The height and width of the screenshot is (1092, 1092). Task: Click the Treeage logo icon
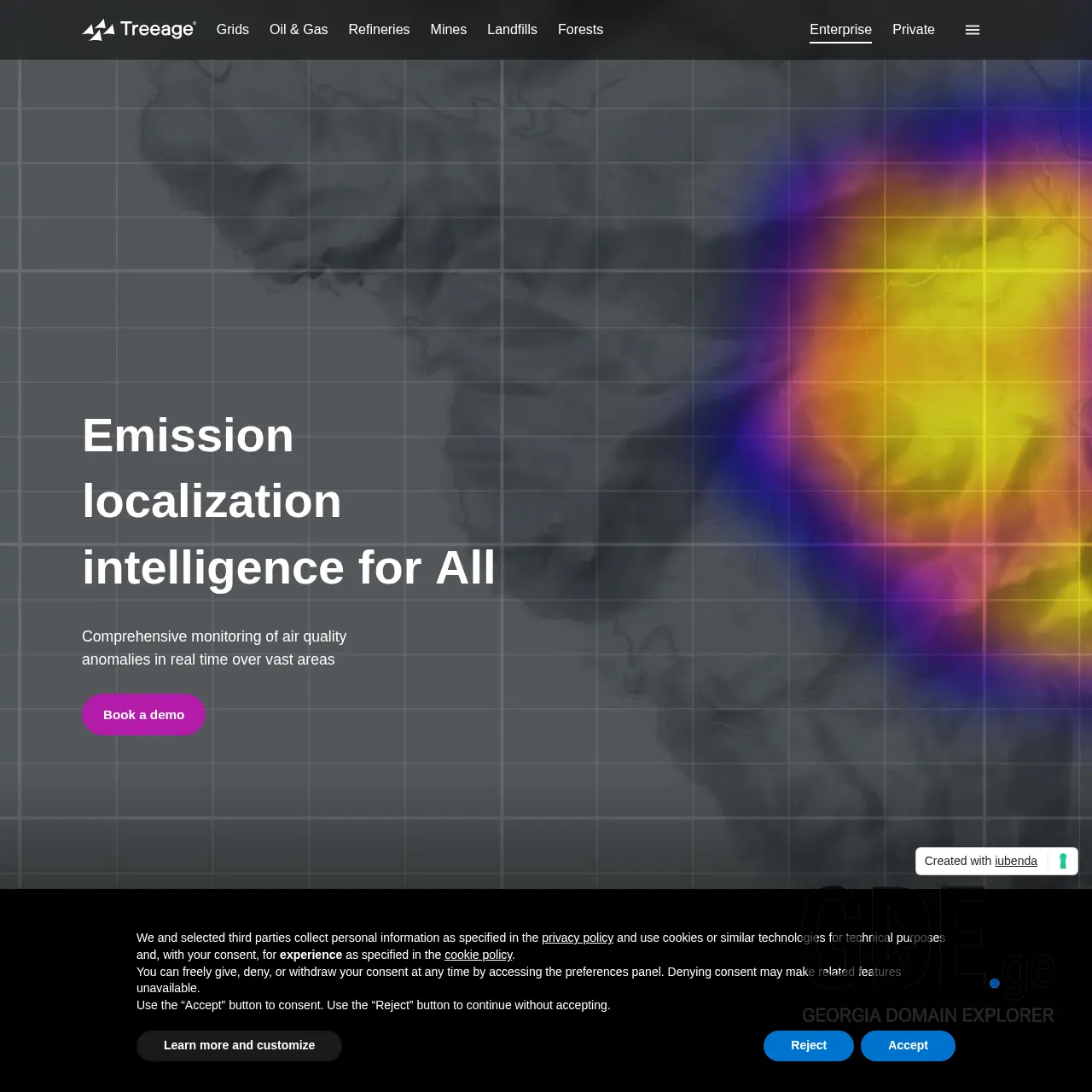coord(98,29)
